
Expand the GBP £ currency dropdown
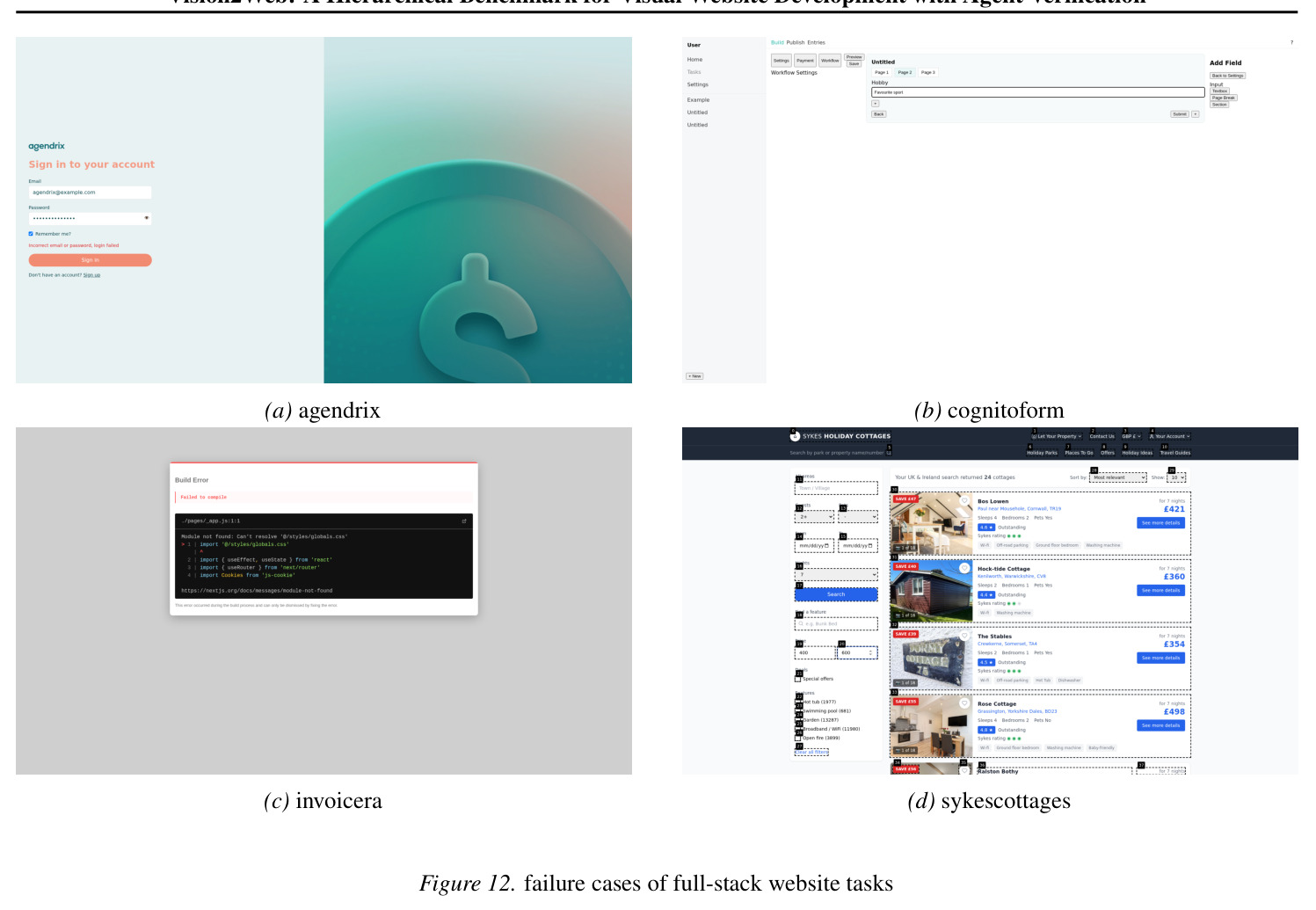coord(1131,436)
